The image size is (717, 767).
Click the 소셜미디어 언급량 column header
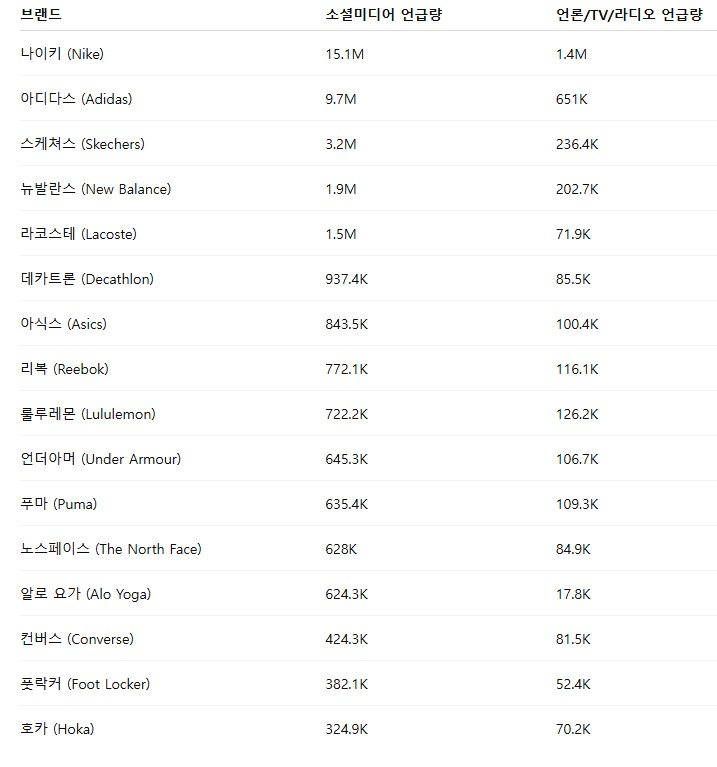coord(383,15)
